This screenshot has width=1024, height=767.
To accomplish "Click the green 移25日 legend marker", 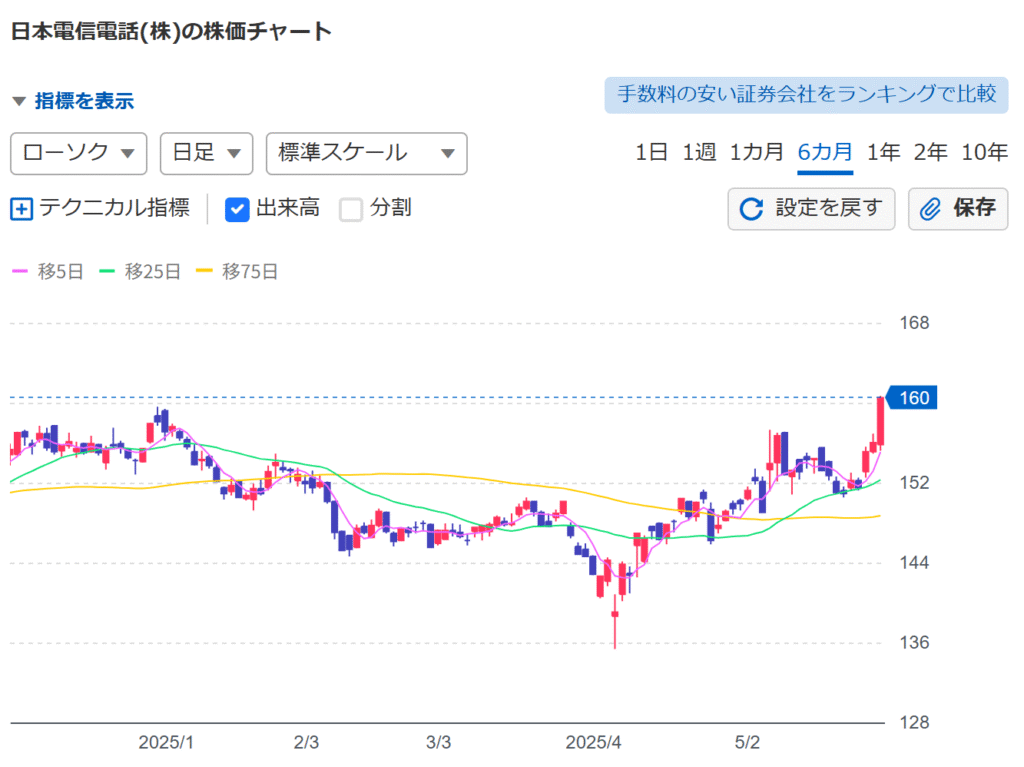I will pyautogui.click(x=107, y=271).
